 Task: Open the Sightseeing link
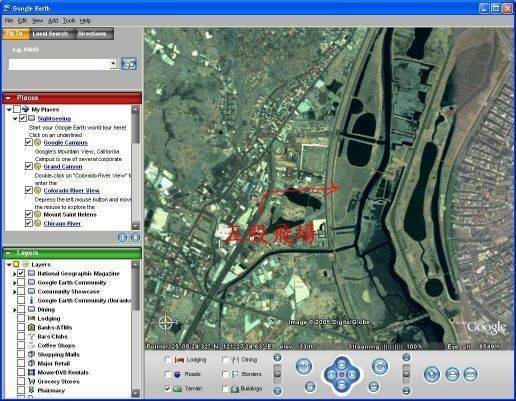[54, 118]
